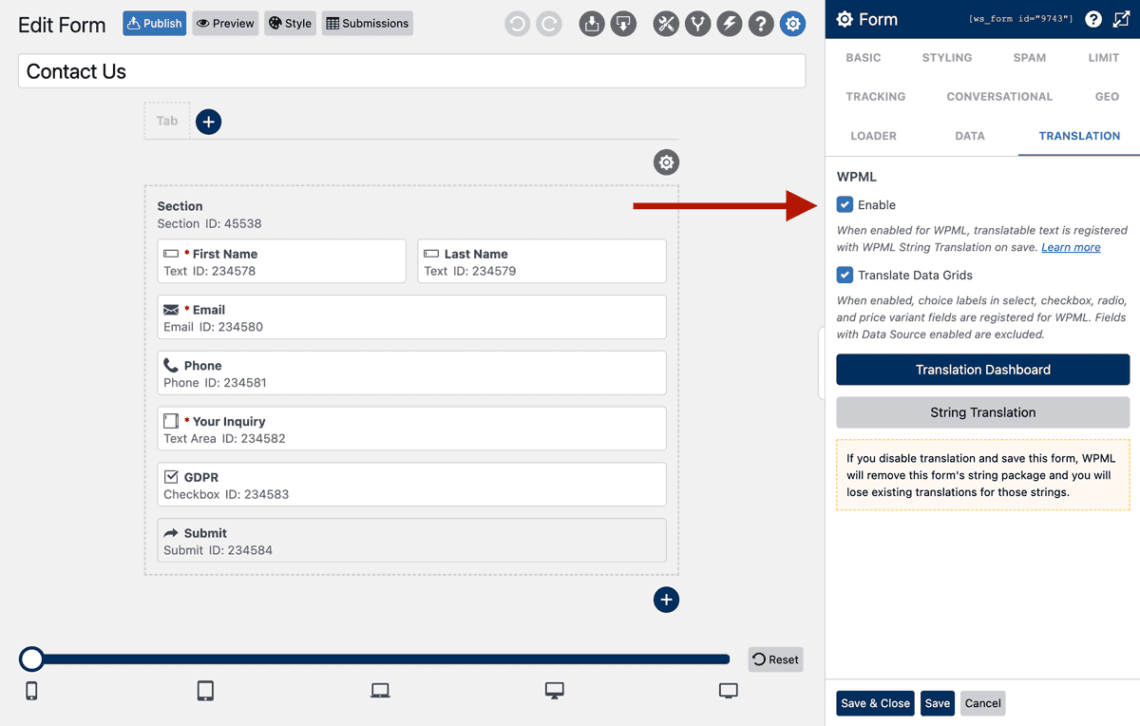The width and height of the screenshot is (1140, 726).
Task: Switch to the Conversational tab
Action: [999, 97]
